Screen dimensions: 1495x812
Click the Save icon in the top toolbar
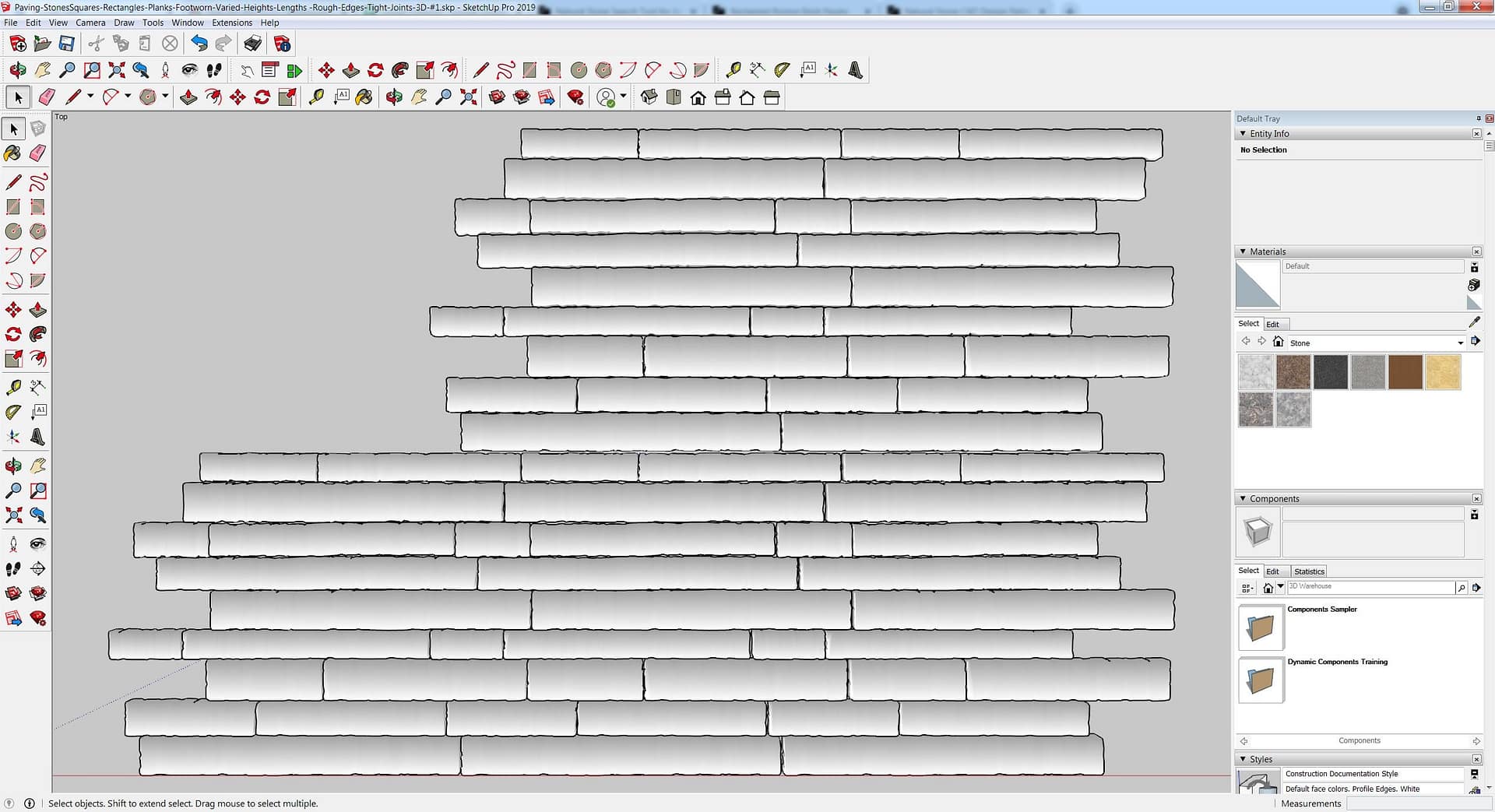67,44
